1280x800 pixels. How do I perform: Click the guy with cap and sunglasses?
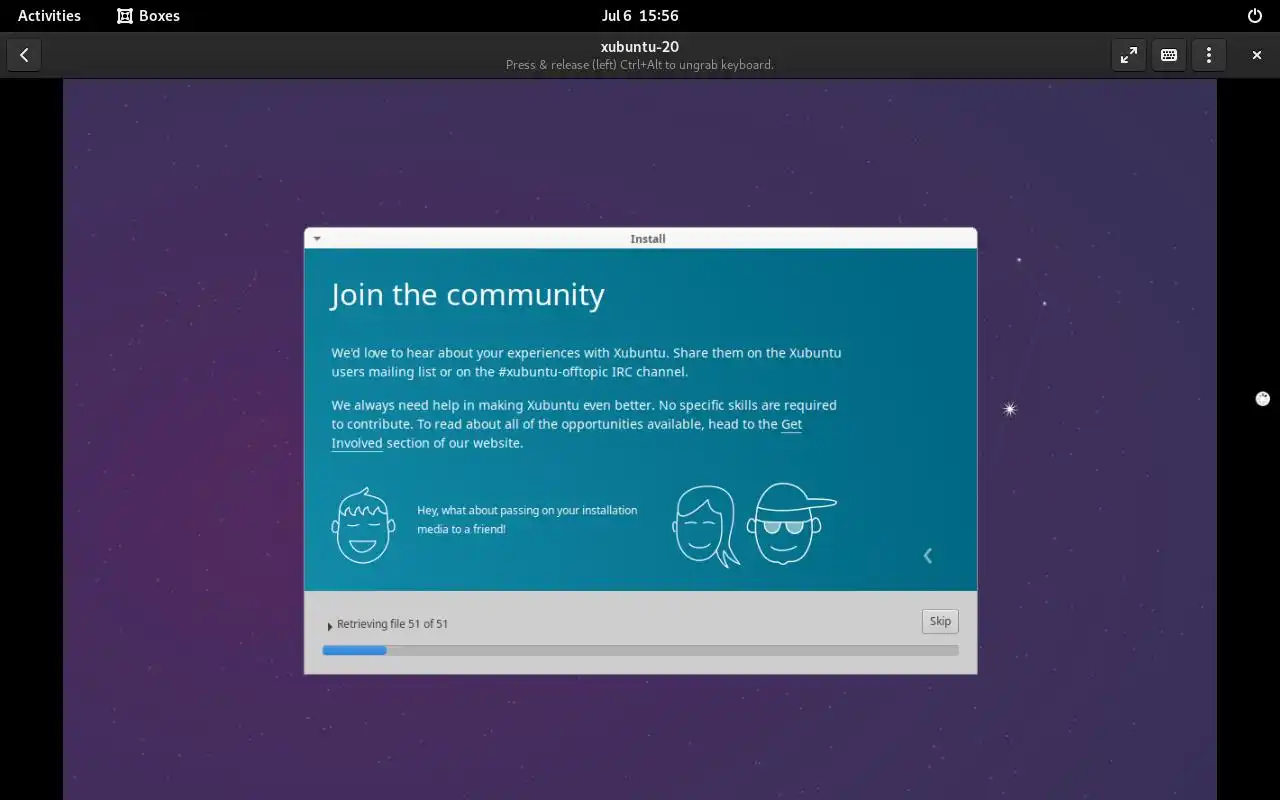point(790,524)
